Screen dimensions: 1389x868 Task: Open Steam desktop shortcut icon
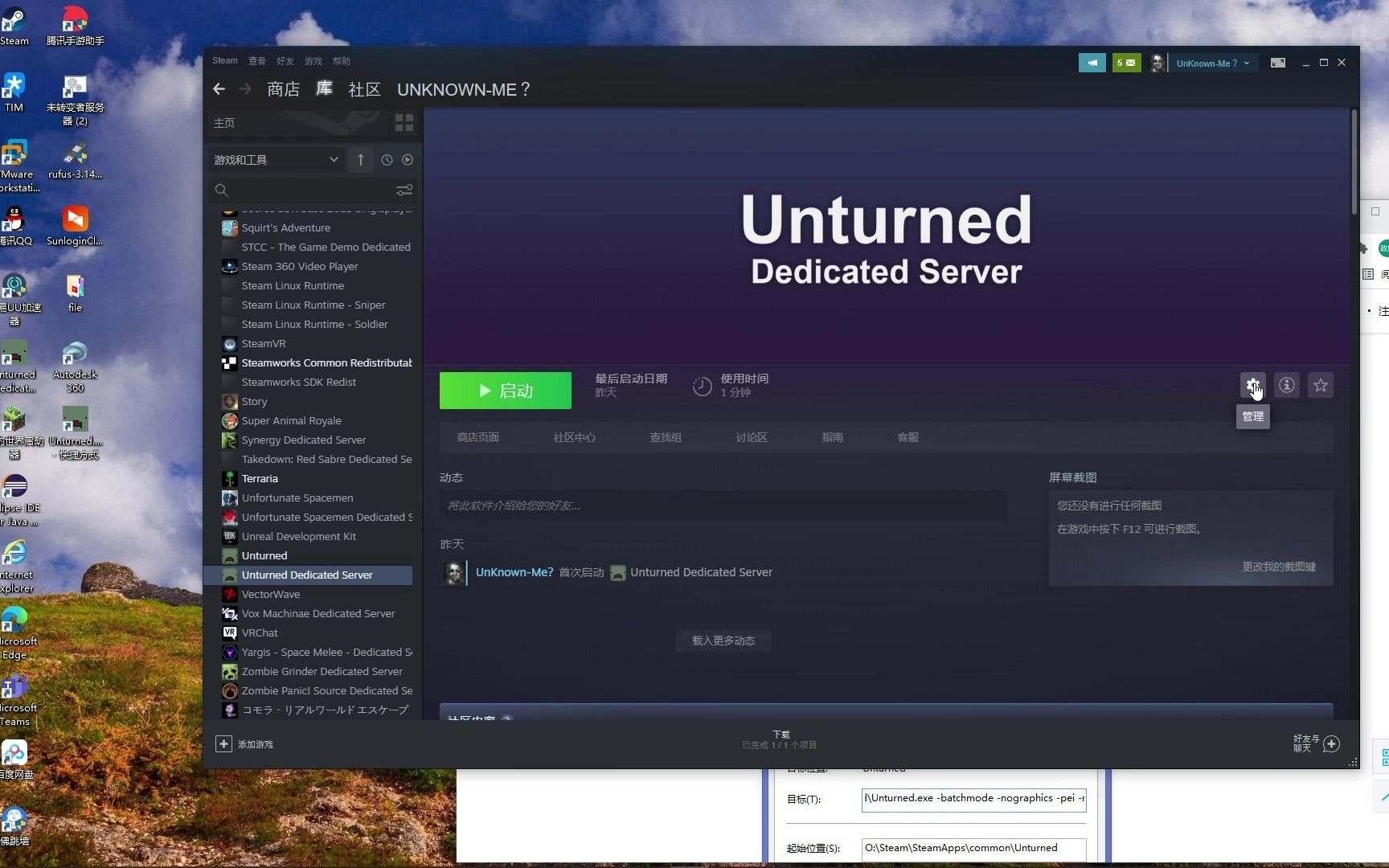14,26
